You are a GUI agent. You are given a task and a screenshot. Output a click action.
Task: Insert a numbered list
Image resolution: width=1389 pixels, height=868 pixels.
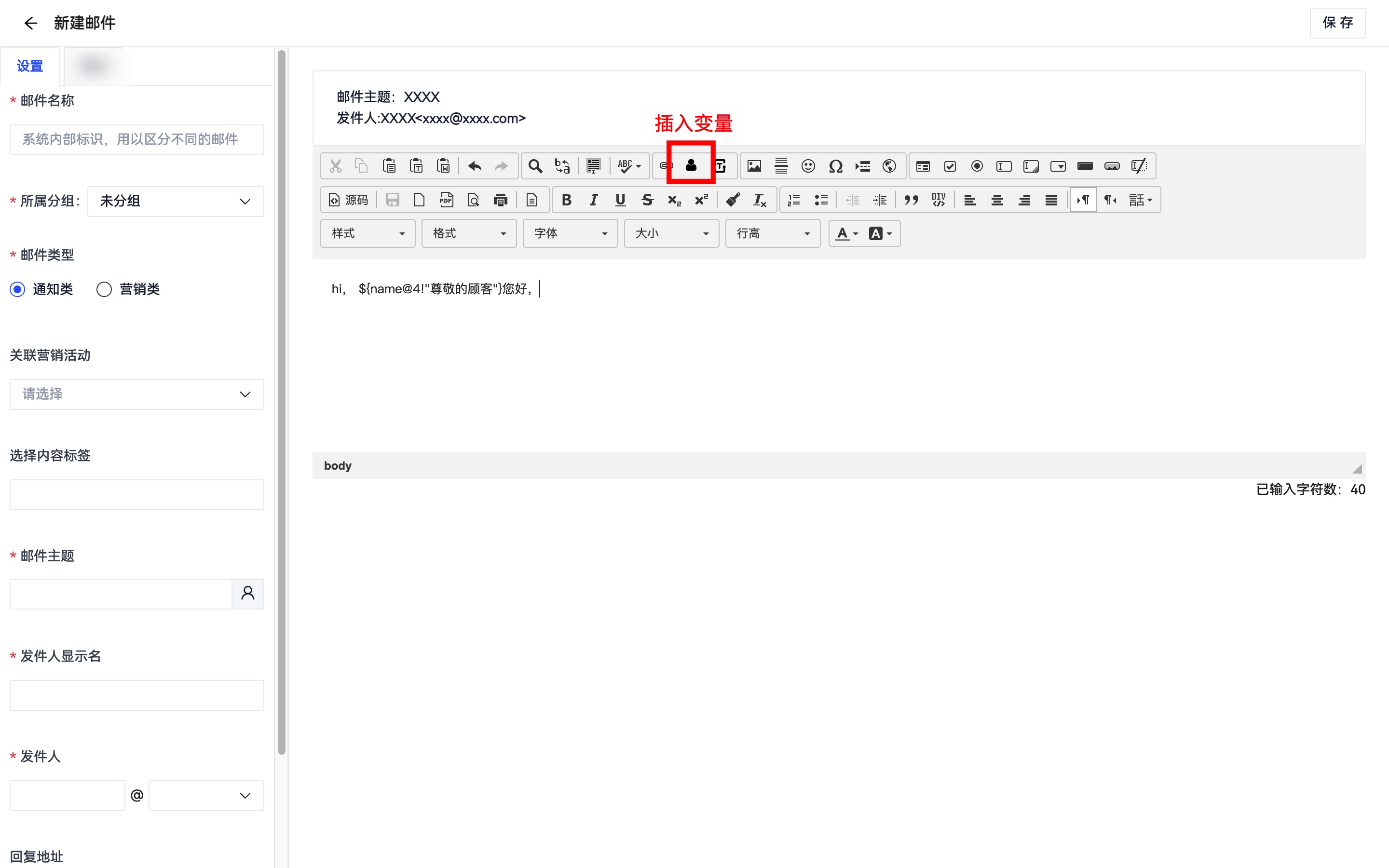[x=794, y=200]
